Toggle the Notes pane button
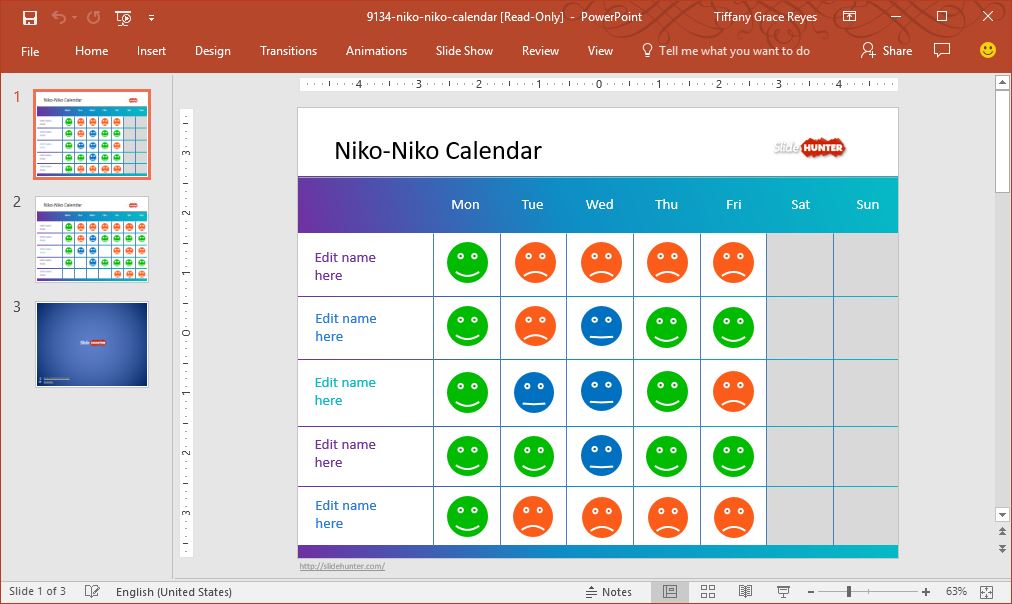The image size is (1012, 604). [x=609, y=592]
